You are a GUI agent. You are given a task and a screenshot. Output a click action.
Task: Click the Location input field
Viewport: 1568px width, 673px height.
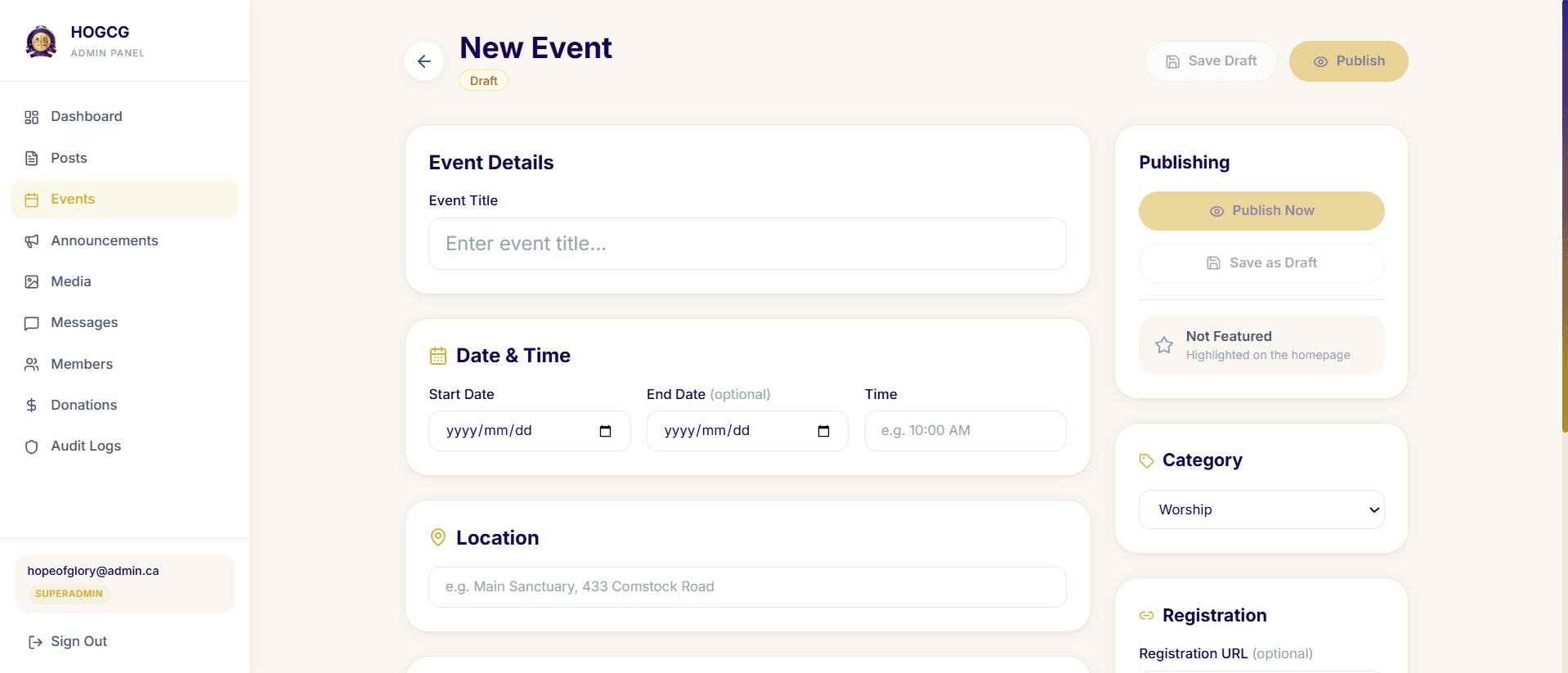747,587
